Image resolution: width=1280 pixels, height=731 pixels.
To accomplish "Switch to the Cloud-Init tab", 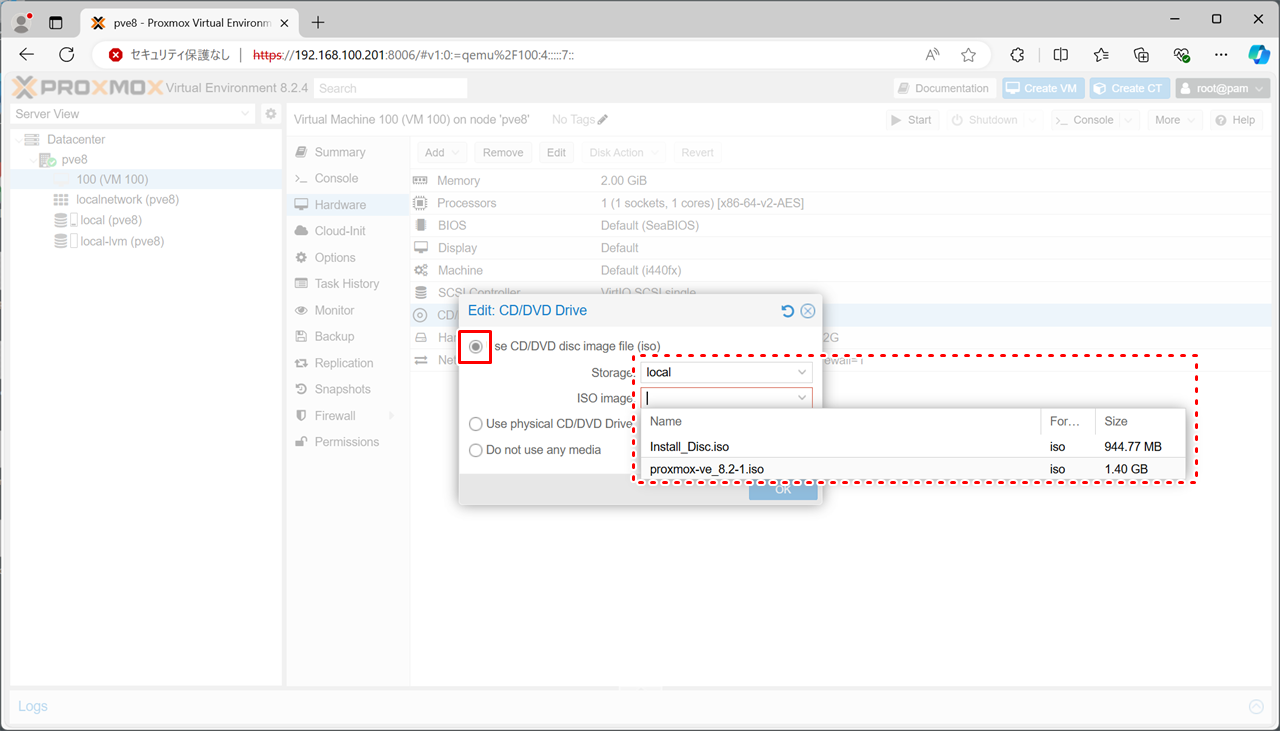I will click(x=340, y=231).
